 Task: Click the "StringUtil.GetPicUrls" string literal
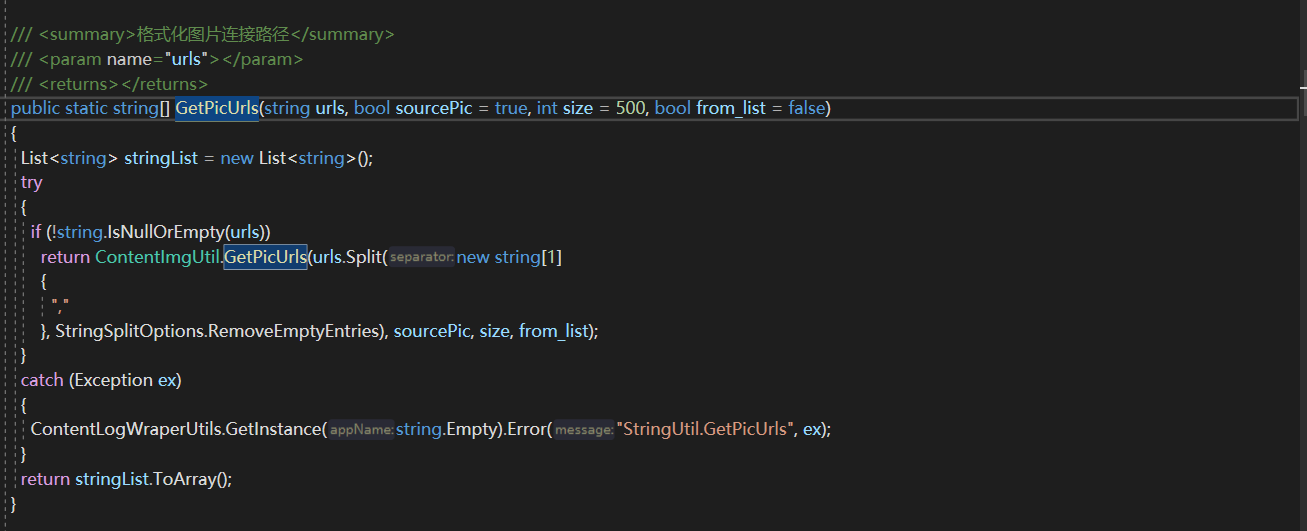706,429
